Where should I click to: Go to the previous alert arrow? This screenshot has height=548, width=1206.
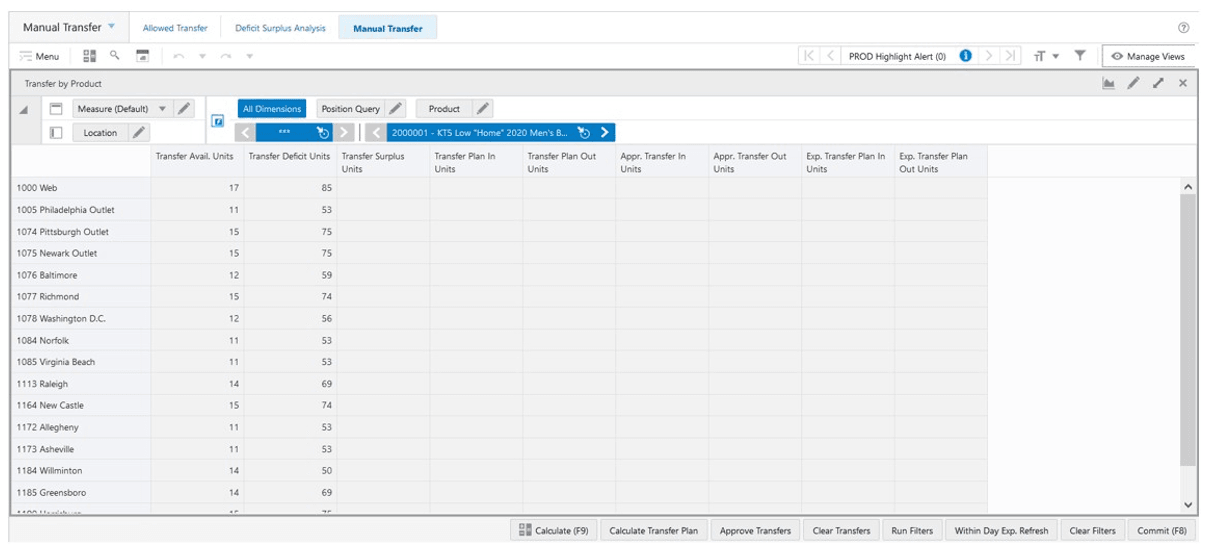tap(830, 56)
